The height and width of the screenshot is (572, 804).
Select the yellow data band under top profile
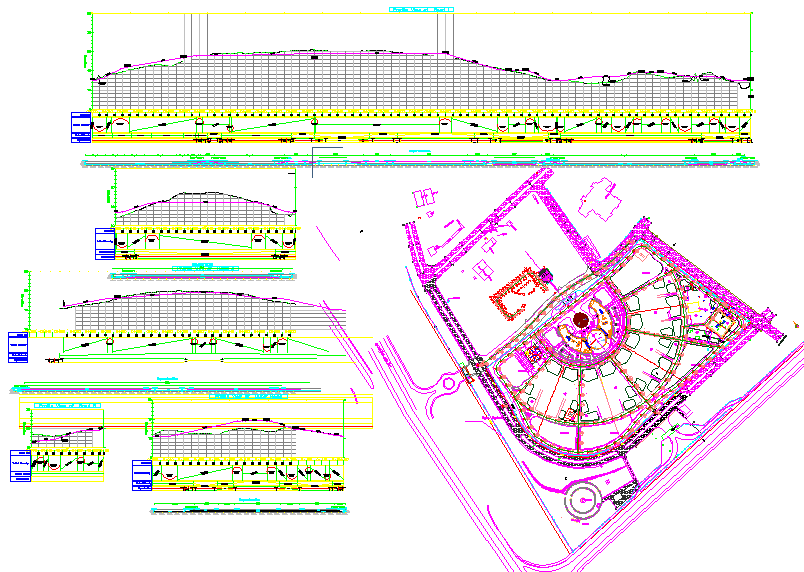[x=420, y=113]
